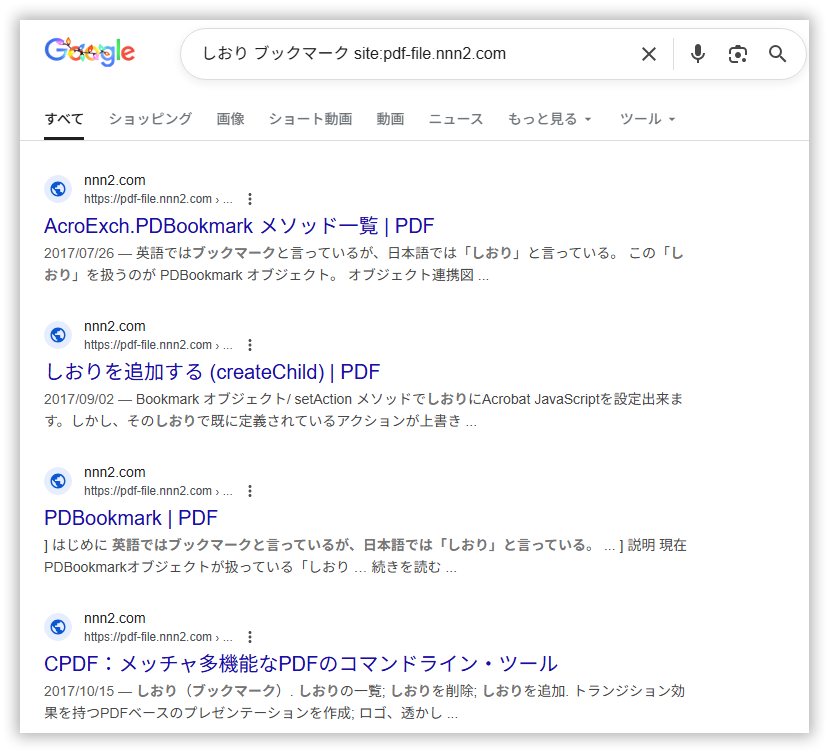Start voice search with microphone icon

click(x=698, y=54)
